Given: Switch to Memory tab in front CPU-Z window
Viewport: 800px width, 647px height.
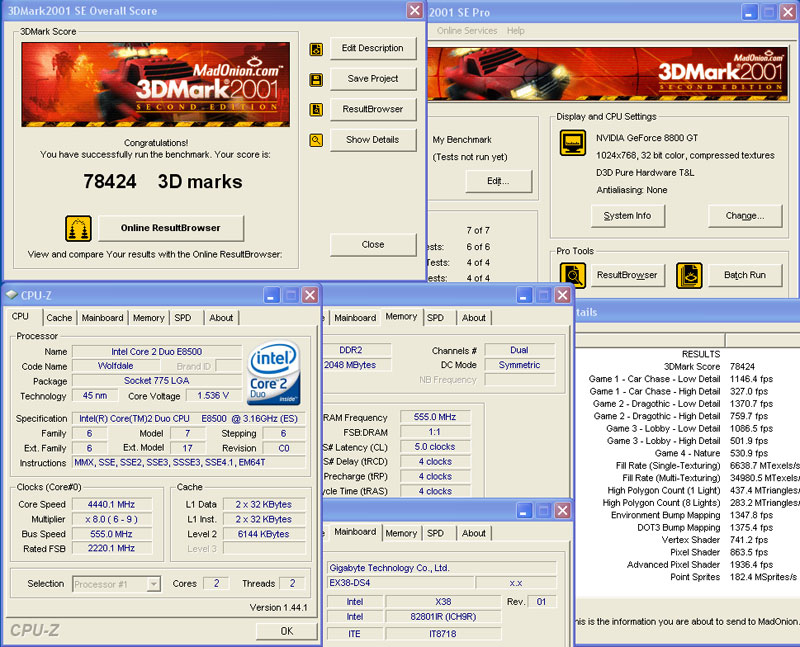Looking at the screenshot, I should pyautogui.click(x=148, y=318).
